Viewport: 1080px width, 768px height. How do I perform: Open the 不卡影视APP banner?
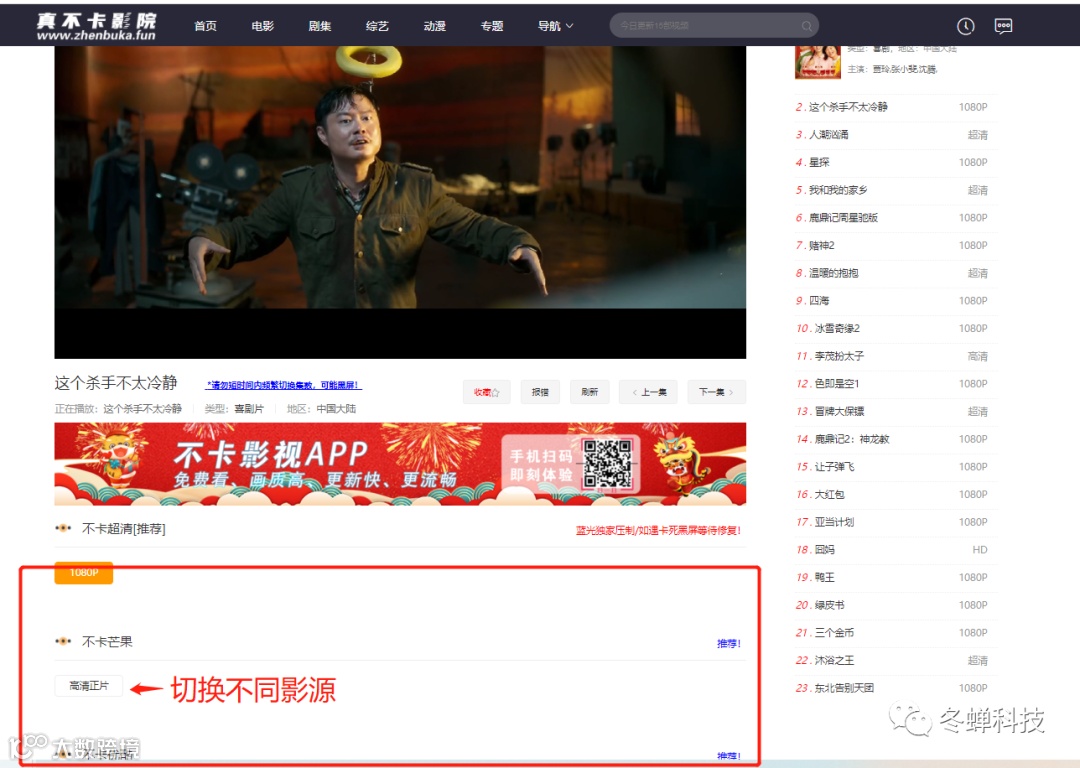coord(400,464)
